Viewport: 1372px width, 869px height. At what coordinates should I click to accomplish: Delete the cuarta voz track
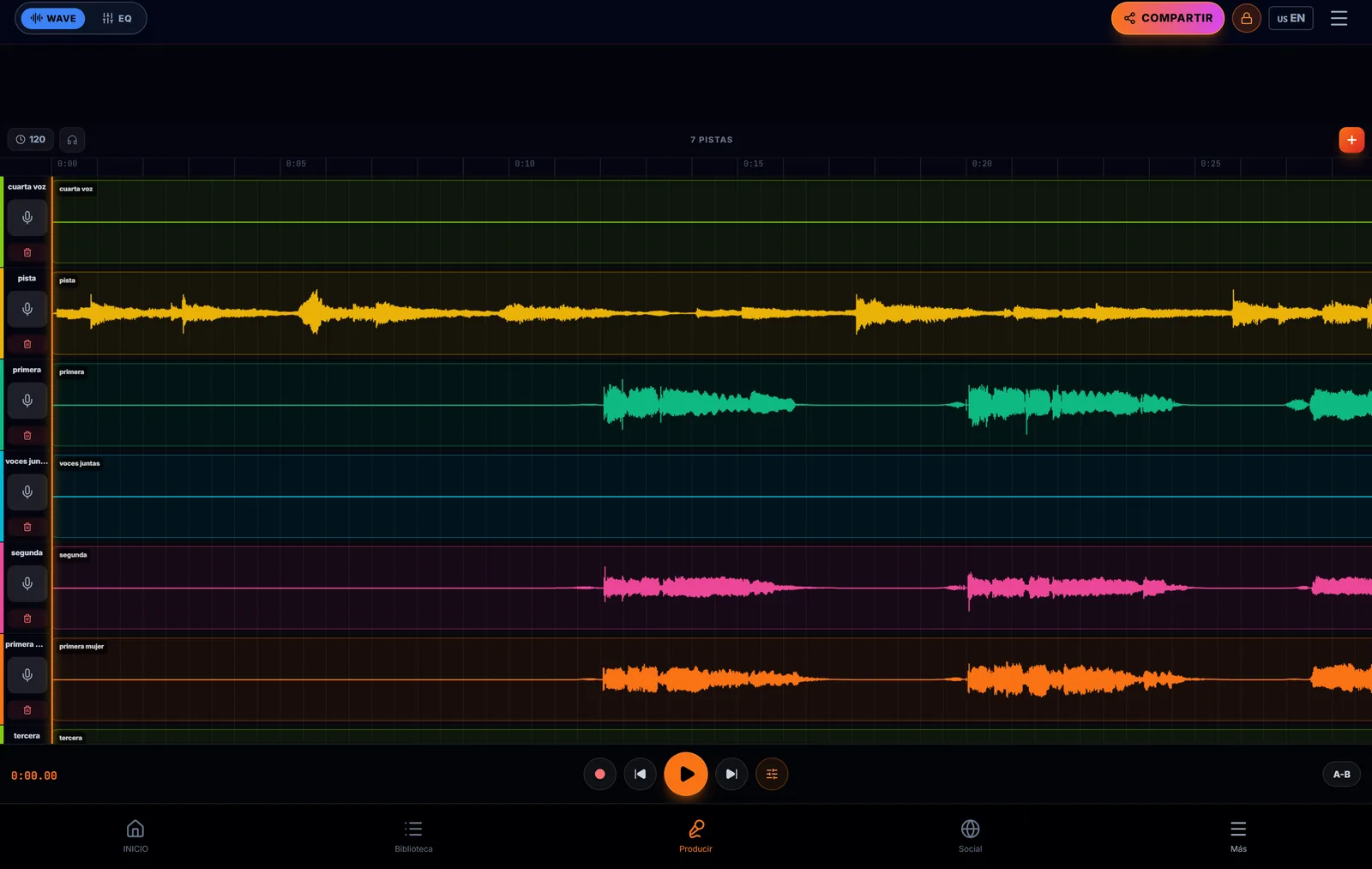tap(27, 252)
